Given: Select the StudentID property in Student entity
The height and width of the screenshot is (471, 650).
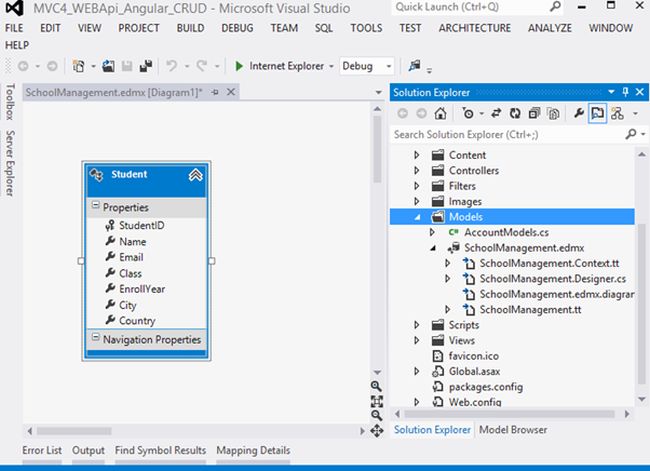Looking at the screenshot, I should coord(142,226).
